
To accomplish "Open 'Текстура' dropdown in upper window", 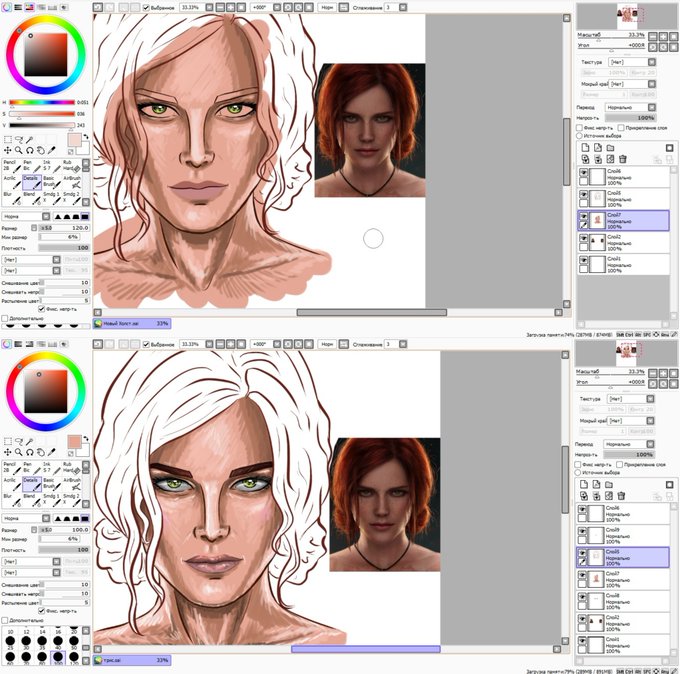I will click(632, 62).
